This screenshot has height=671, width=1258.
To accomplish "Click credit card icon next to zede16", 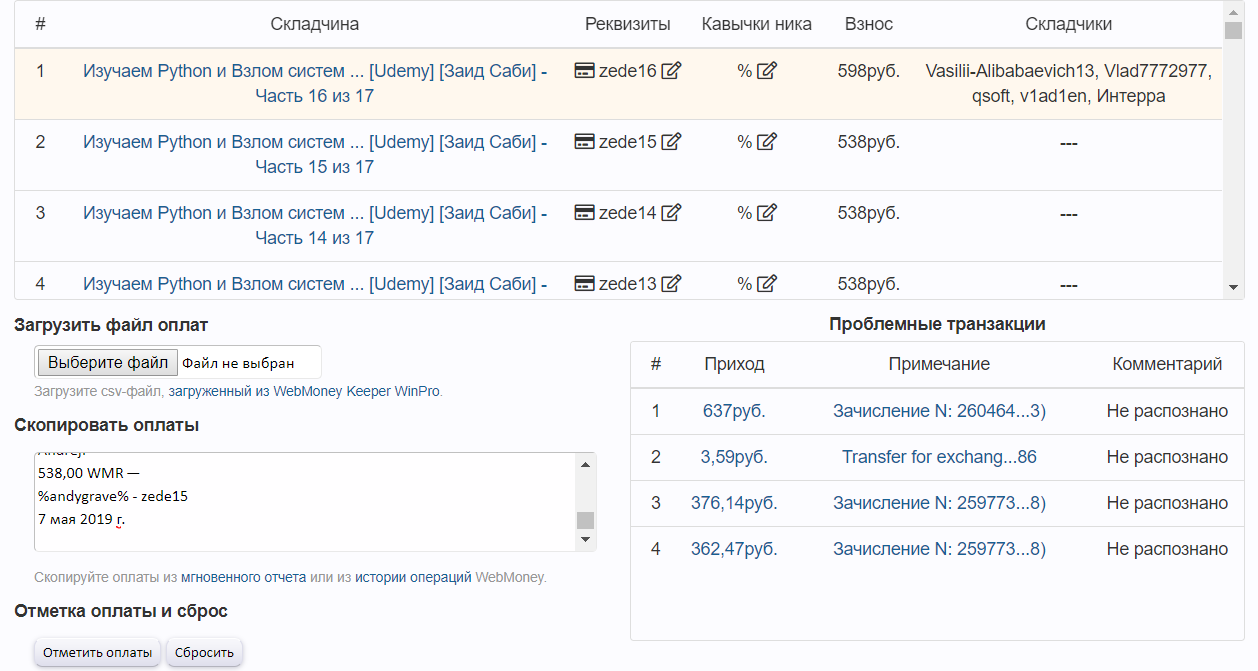I will tap(585, 71).
